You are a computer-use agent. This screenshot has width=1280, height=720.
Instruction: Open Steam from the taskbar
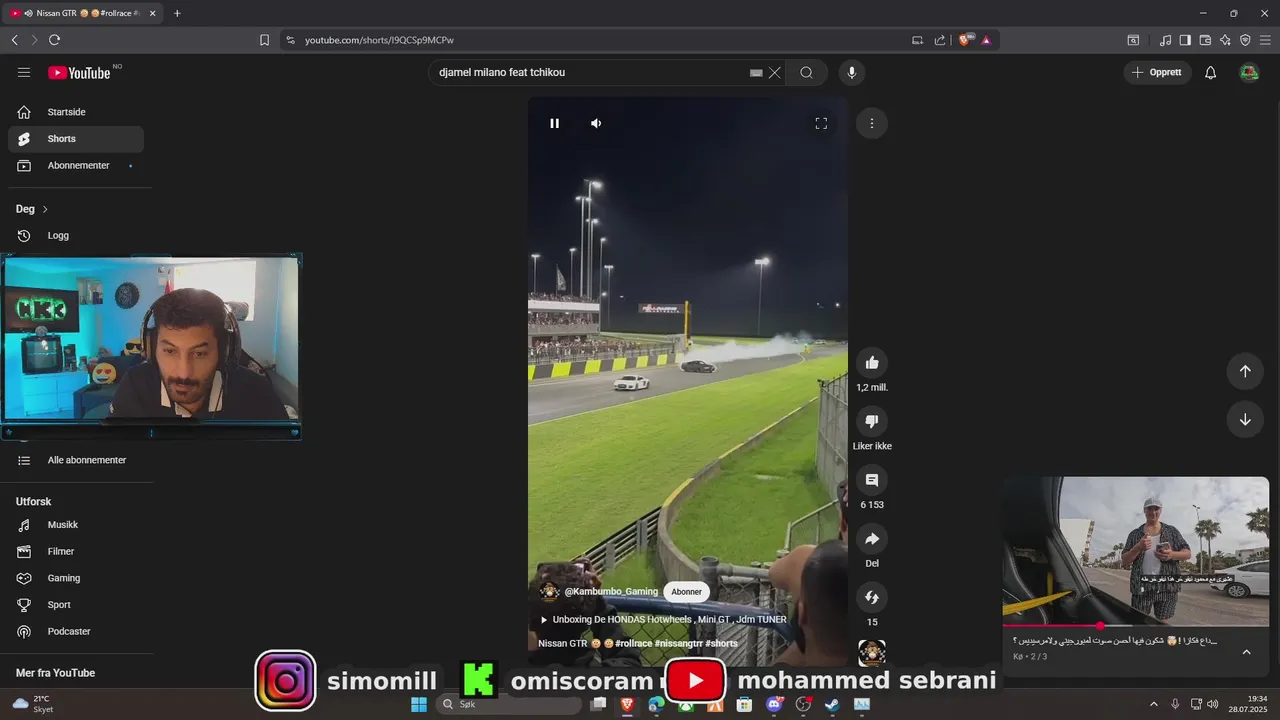832,704
